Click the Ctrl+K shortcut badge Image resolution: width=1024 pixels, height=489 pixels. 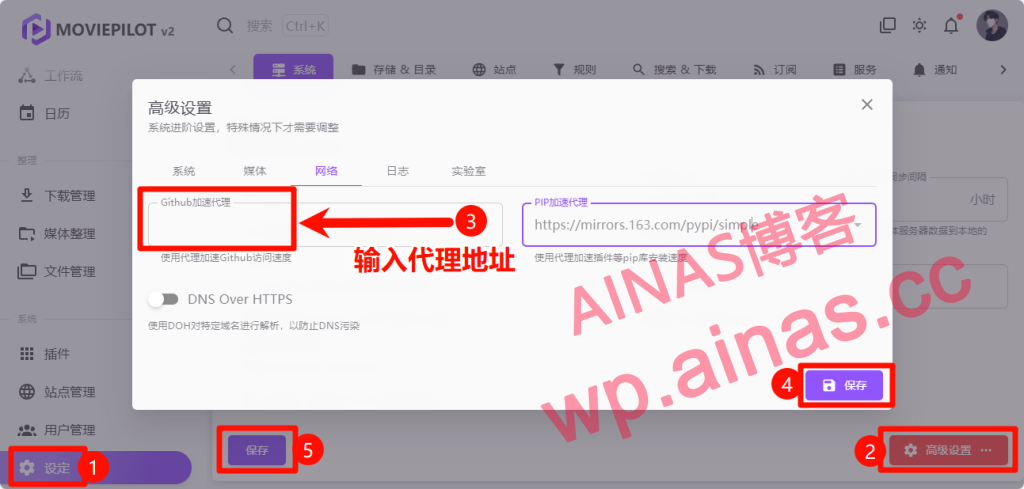tap(306, 26)
